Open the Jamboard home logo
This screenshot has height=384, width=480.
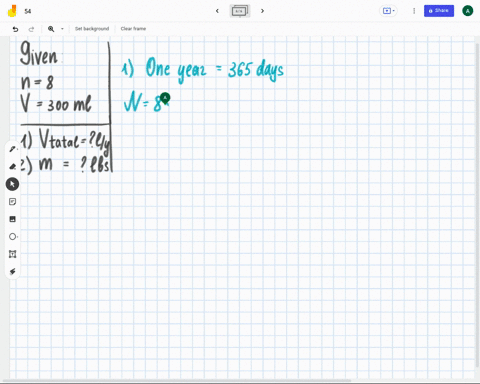pos(12,11)
